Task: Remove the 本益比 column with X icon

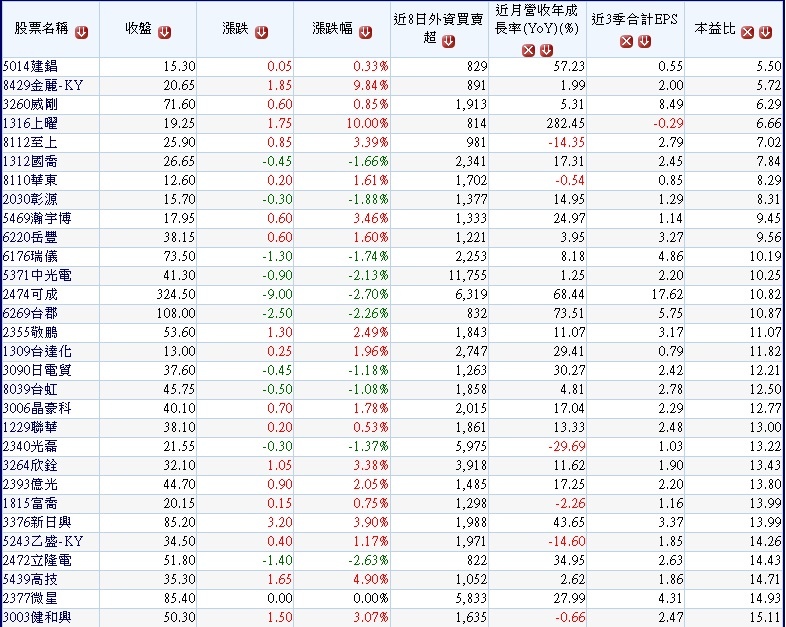Action: [747, 33]
